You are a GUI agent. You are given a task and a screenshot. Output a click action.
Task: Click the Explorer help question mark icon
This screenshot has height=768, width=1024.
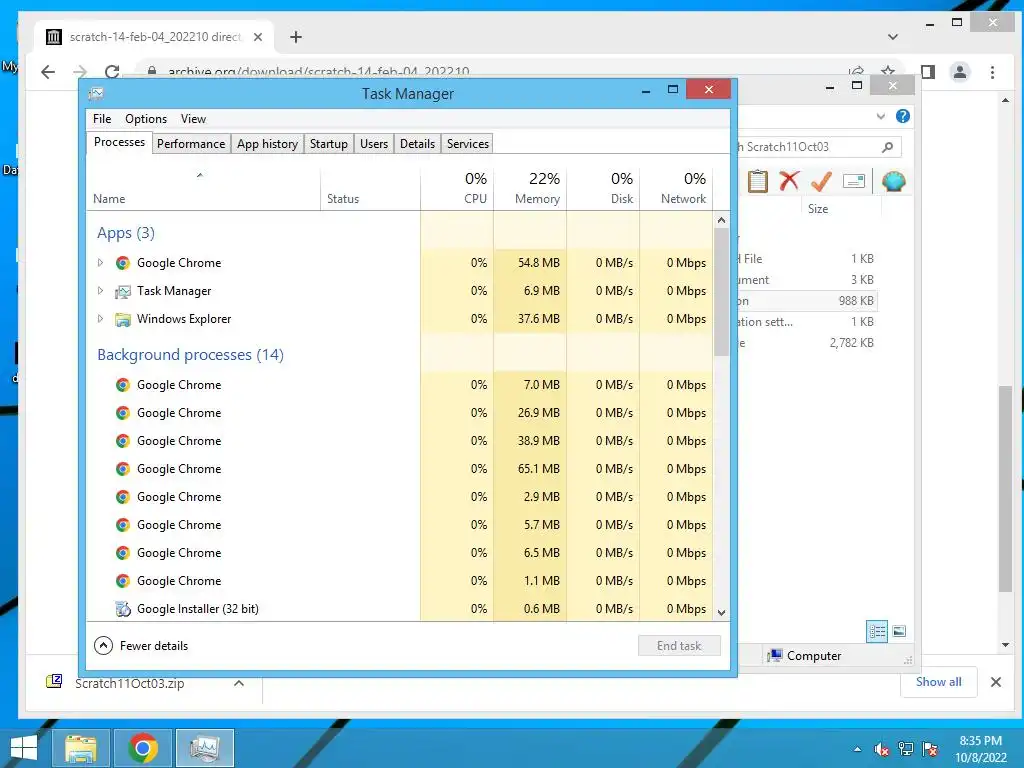[x=903, y=116]
